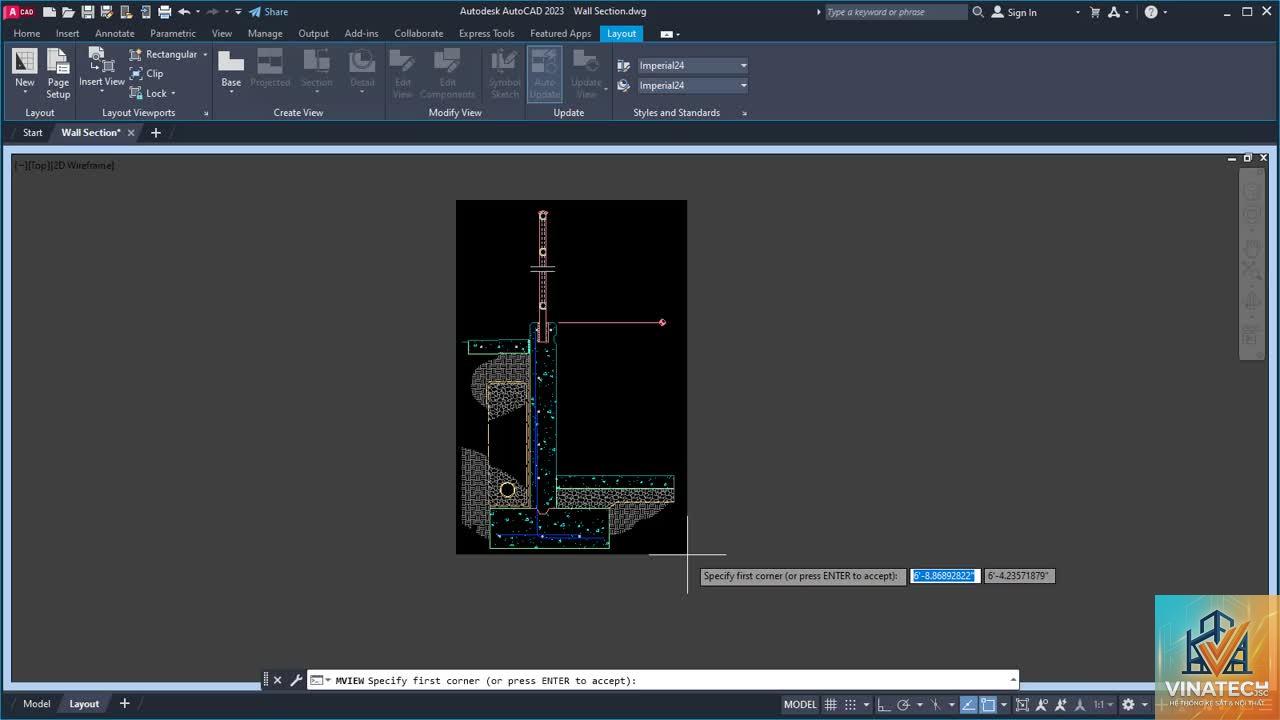Screen dimensions: 1280x720
Task: Open the Parametric ribbon tab
Action: point(173,33)
